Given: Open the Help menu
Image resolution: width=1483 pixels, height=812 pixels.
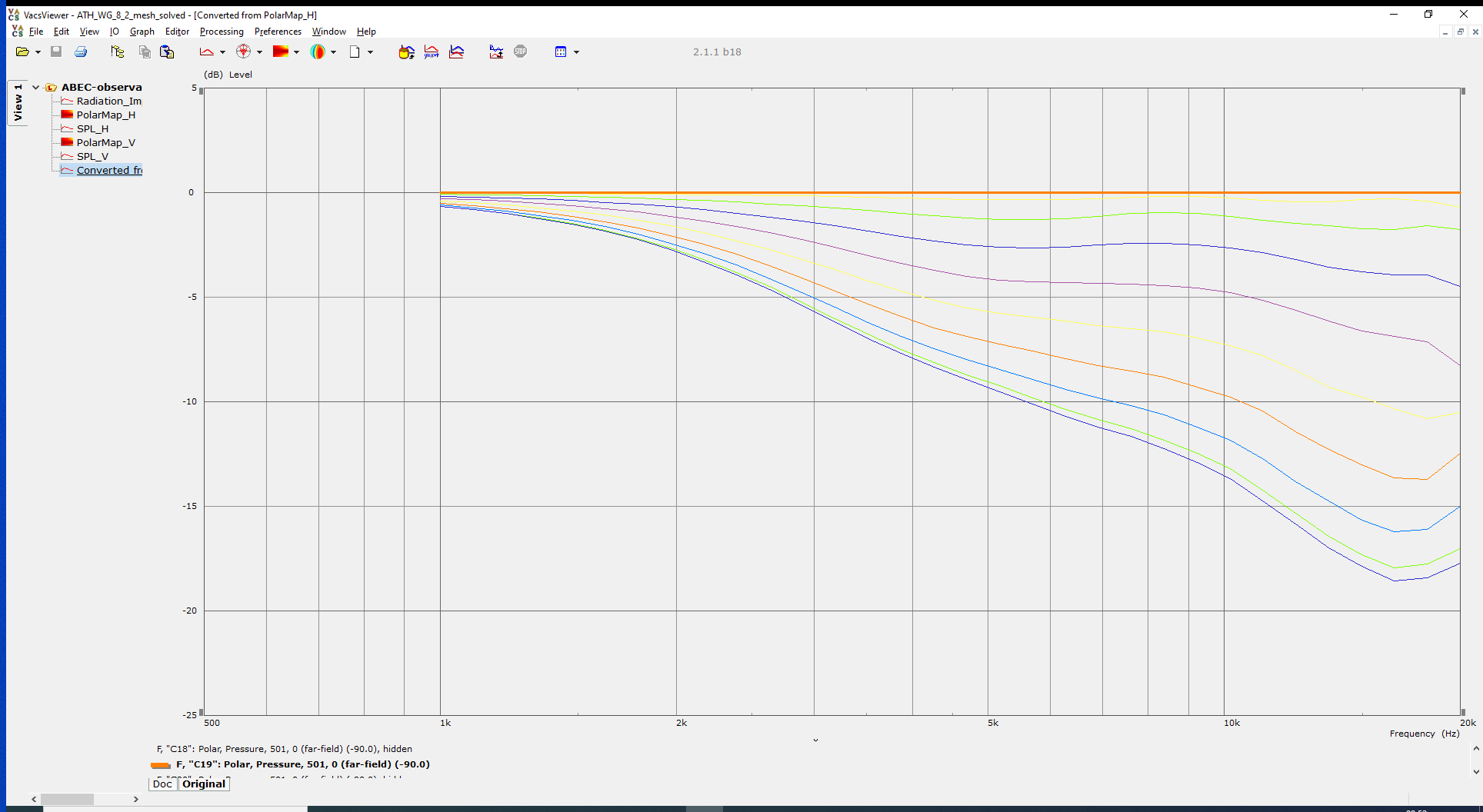Looking at the screenshot, I should [366, 32].
